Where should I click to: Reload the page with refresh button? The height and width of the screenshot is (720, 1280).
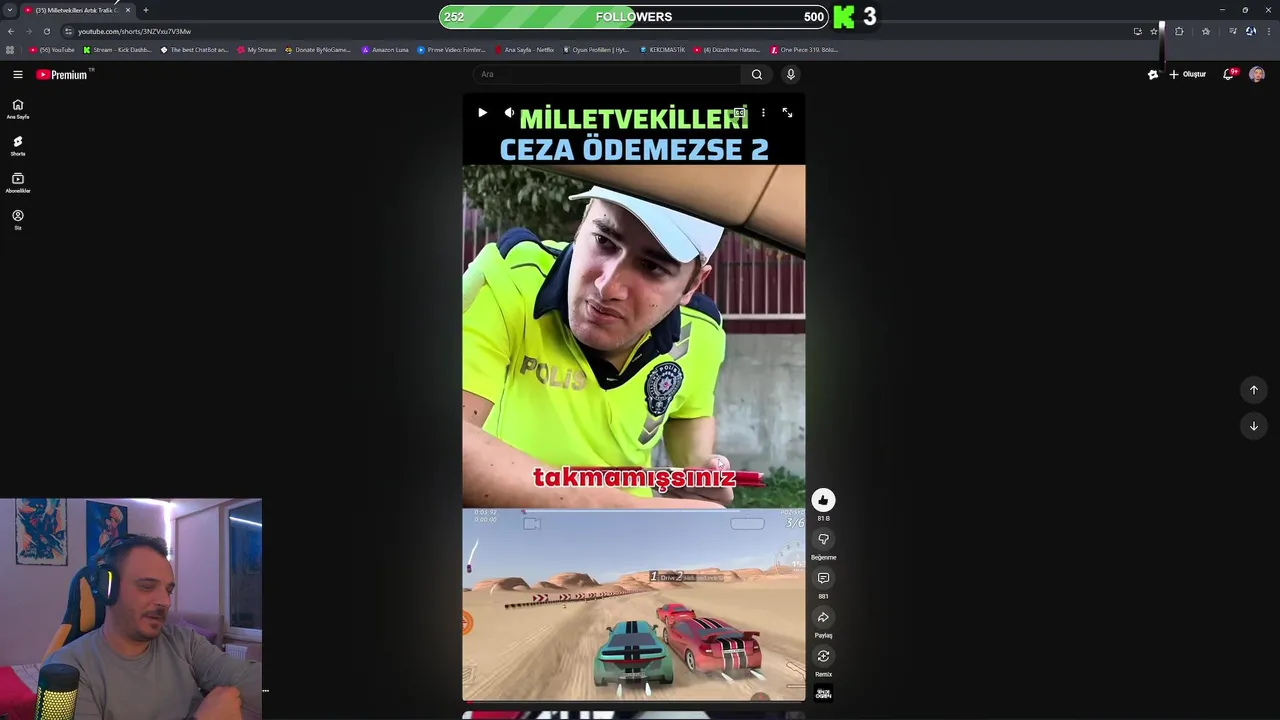pos(46,31)
